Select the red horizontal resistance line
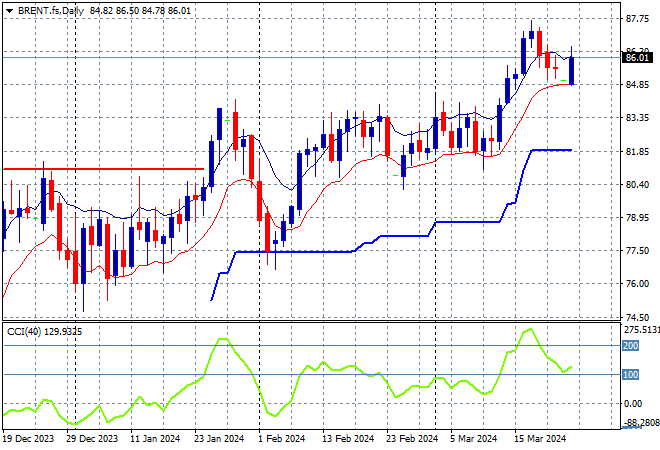This screenshot has width=660, height=450. (x=104, y=169)
